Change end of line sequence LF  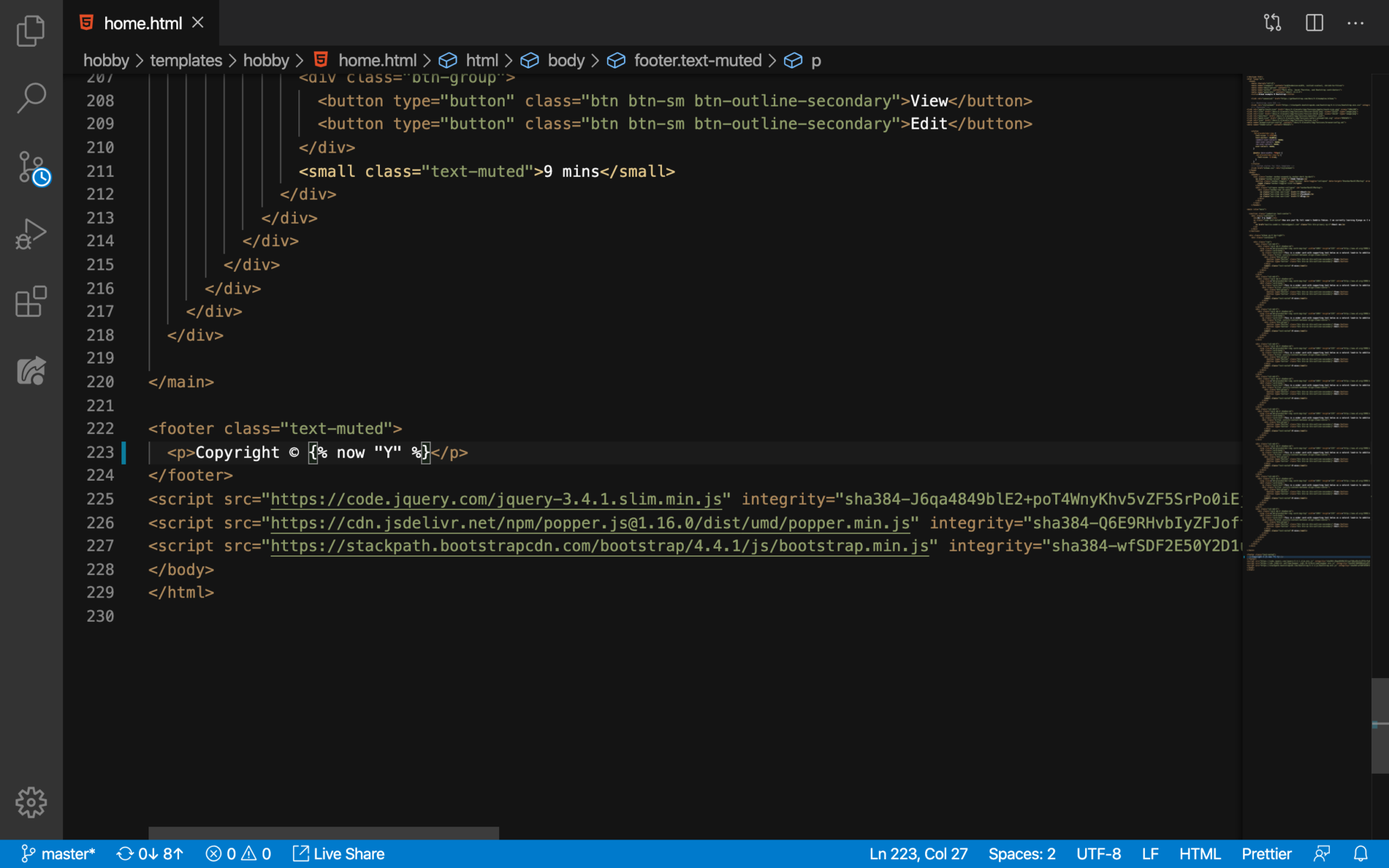coord(1150,854)
